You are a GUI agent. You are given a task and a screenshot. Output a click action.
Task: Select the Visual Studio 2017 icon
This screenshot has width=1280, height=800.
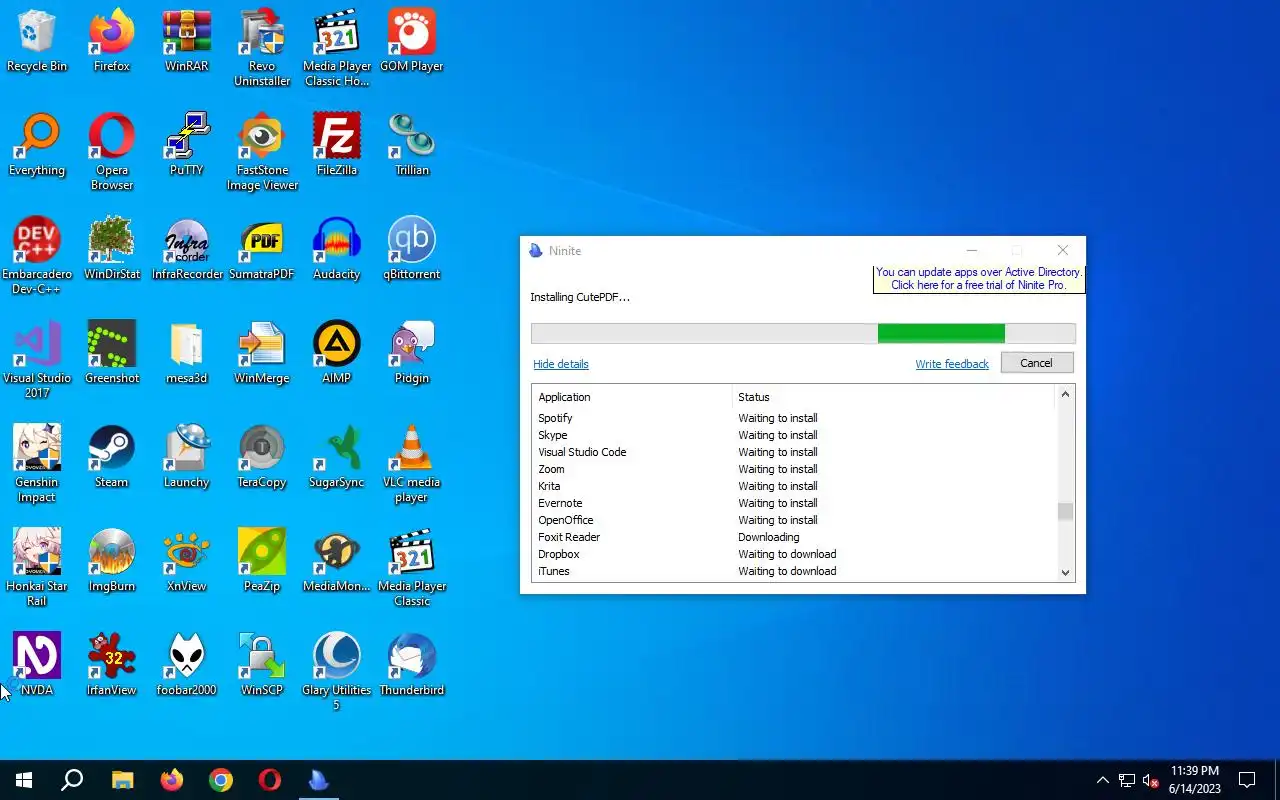point(37,360)
